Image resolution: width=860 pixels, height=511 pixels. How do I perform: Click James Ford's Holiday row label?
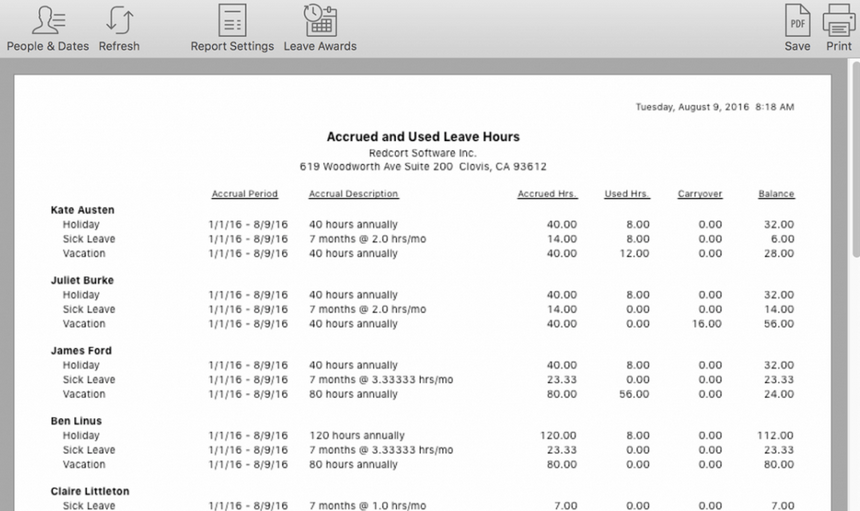click(x=81, y=365)
